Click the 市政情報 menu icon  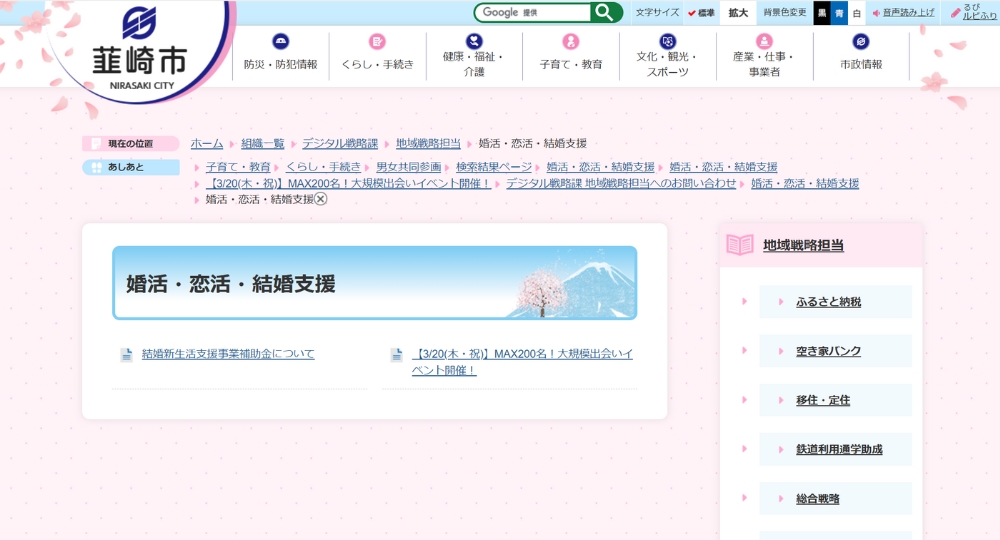[x=861, y=42]
